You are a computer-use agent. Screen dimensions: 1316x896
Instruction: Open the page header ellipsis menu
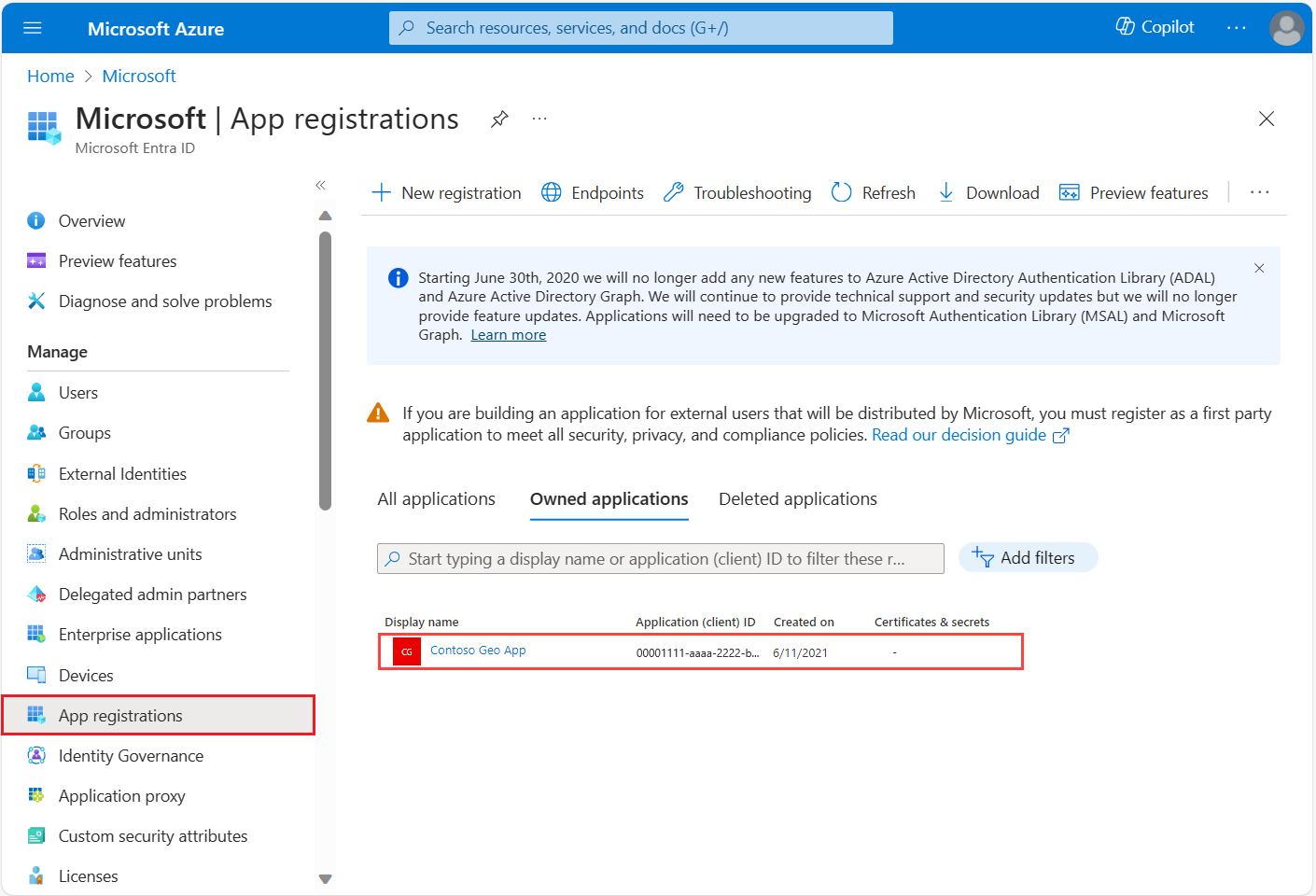(539, 119)
